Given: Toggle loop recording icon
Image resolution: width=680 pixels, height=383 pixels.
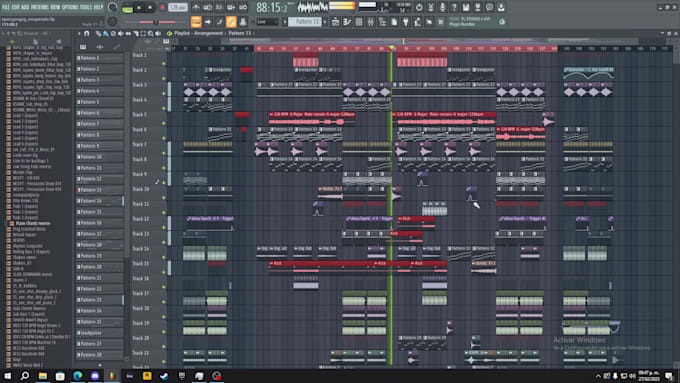Looking at the screenshot, I should click(x=243, y=7).
